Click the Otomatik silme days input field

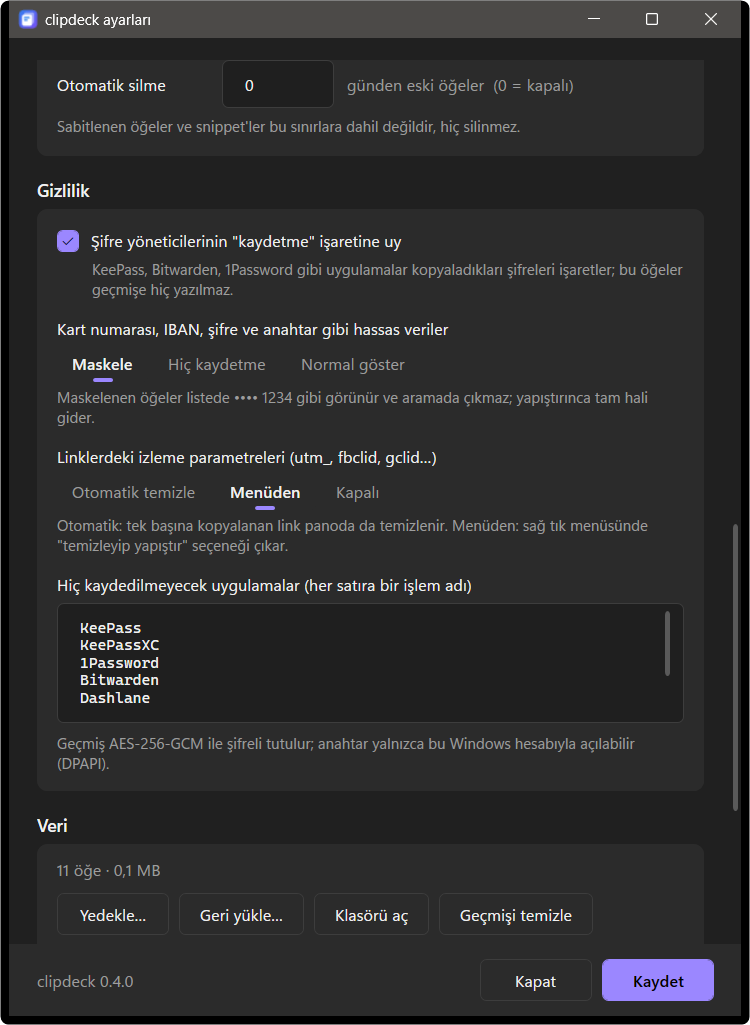pyautogui.click(x=278, y=85)
